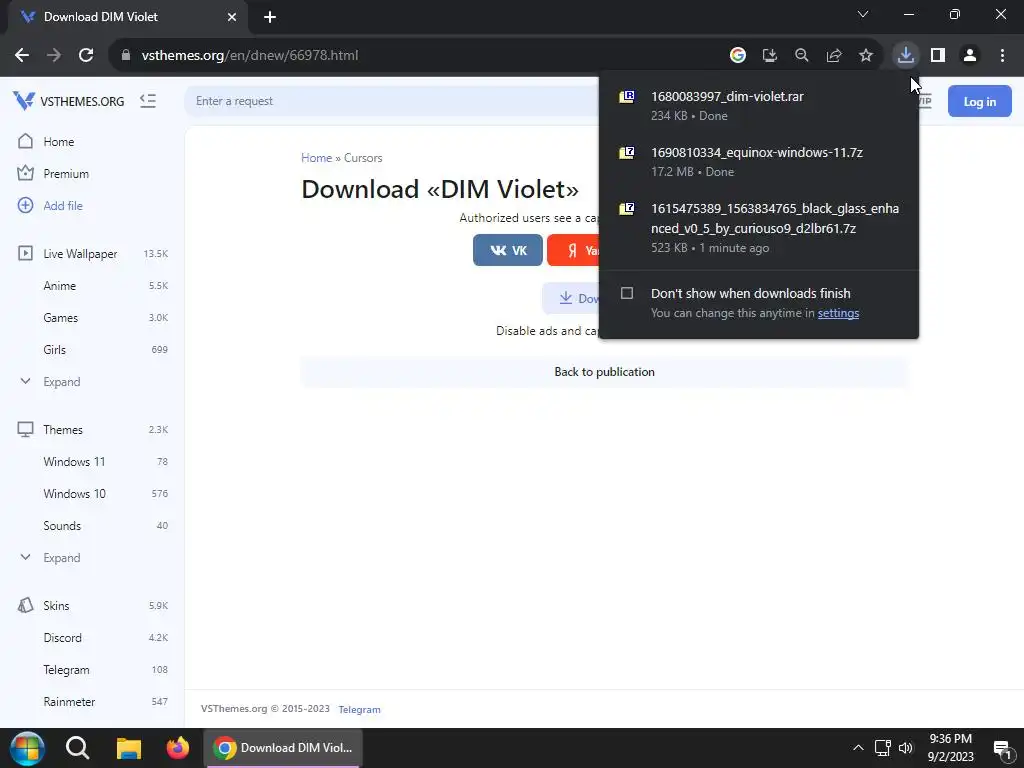Launch Firefox from taskbar
The width and height of the screenshot is (1024, 768).
point(177,748)
